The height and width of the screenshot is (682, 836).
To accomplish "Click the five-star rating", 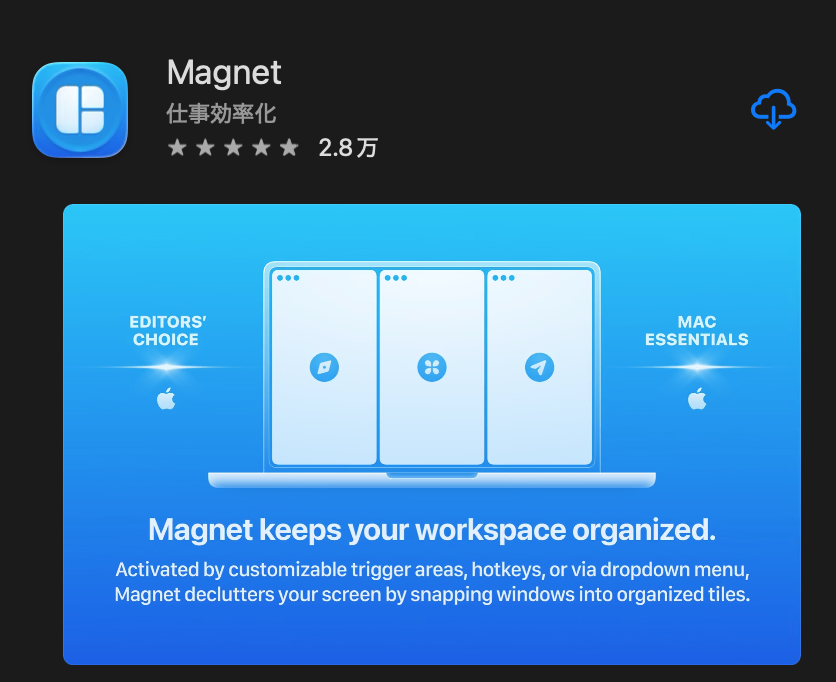I will click(234, 147).
